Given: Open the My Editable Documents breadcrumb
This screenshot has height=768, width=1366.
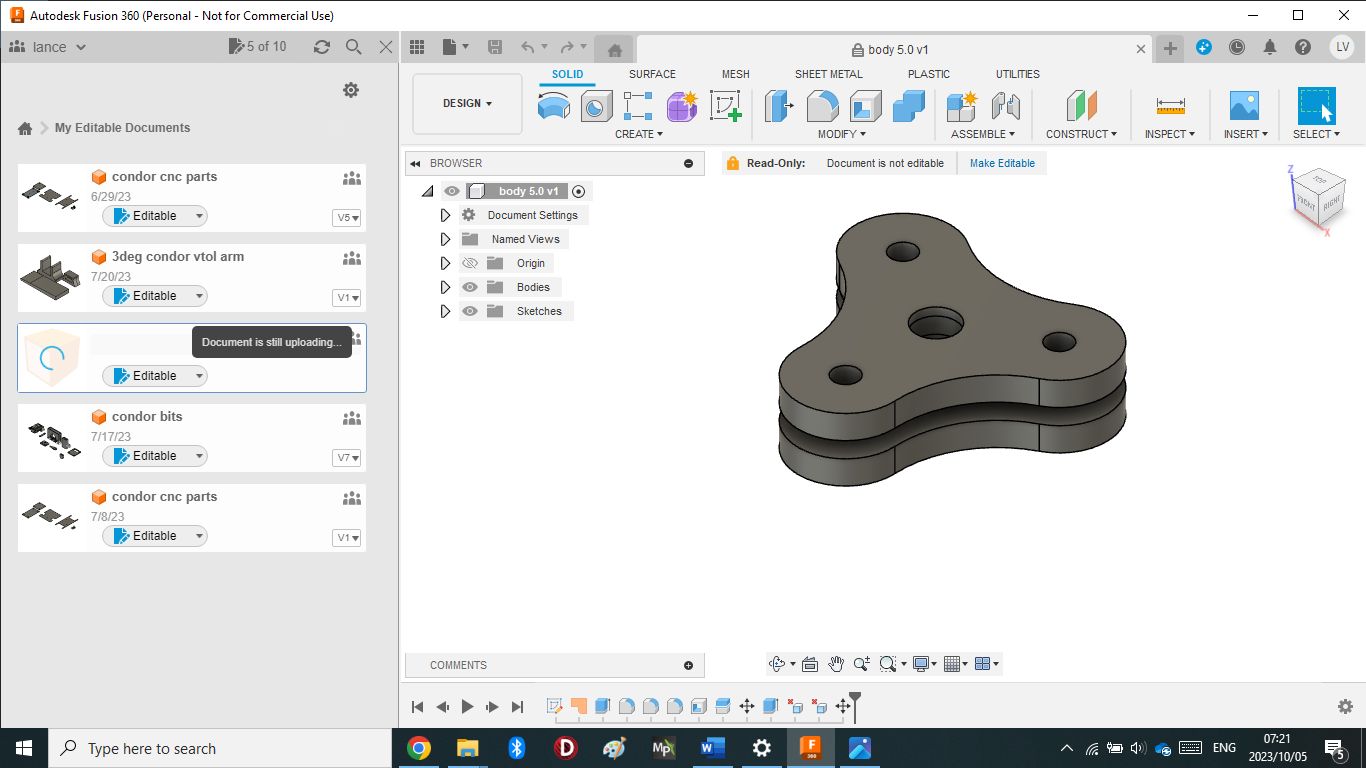Looking at the screenshot, I should pos(122,128).
